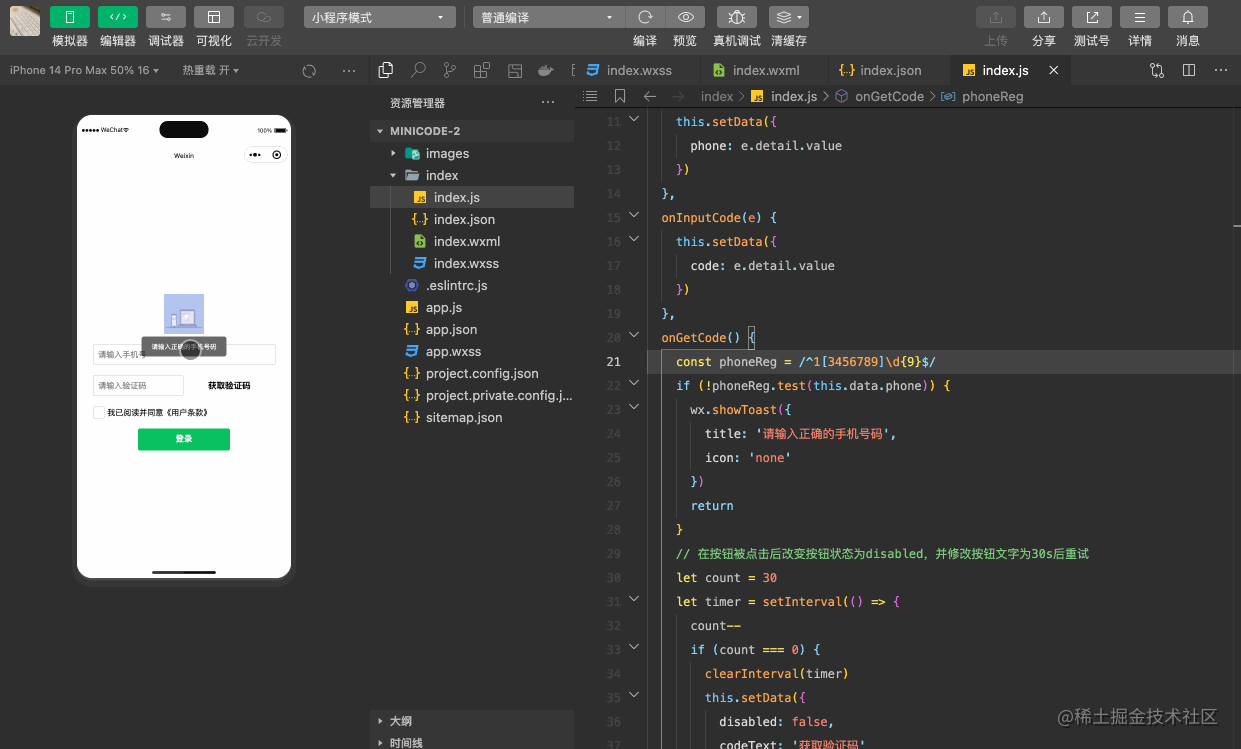Click the phone number input in simulator

184,354
